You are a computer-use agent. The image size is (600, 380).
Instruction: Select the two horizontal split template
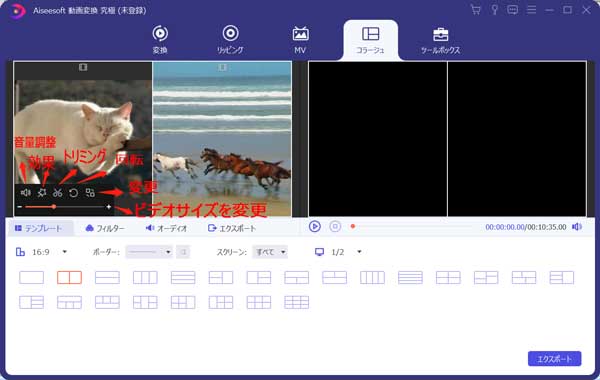[107, 277]
